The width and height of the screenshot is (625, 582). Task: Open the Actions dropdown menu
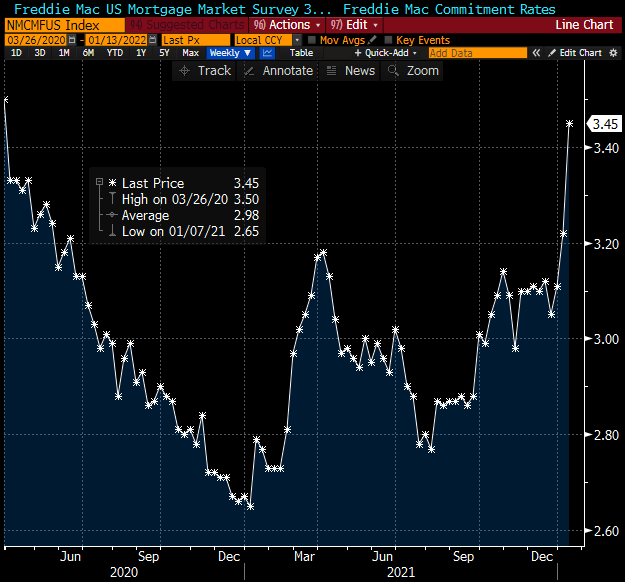pos(287,25)
